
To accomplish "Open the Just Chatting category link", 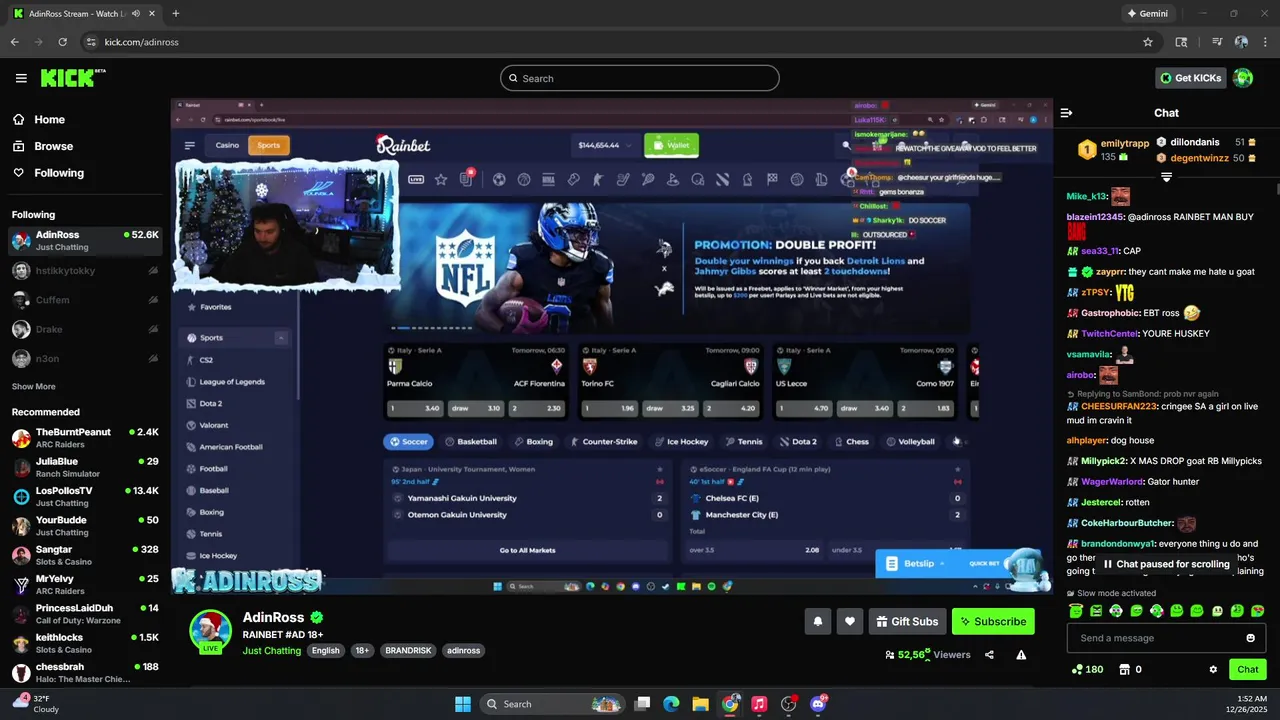I will pos(272,651).
